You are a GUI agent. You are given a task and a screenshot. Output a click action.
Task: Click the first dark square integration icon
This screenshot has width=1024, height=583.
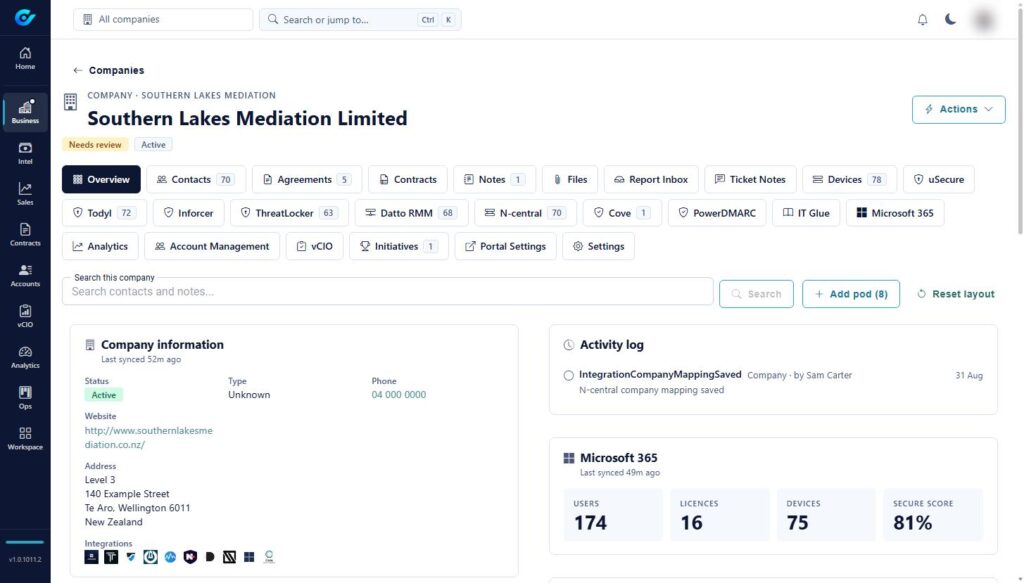point(91,557)
